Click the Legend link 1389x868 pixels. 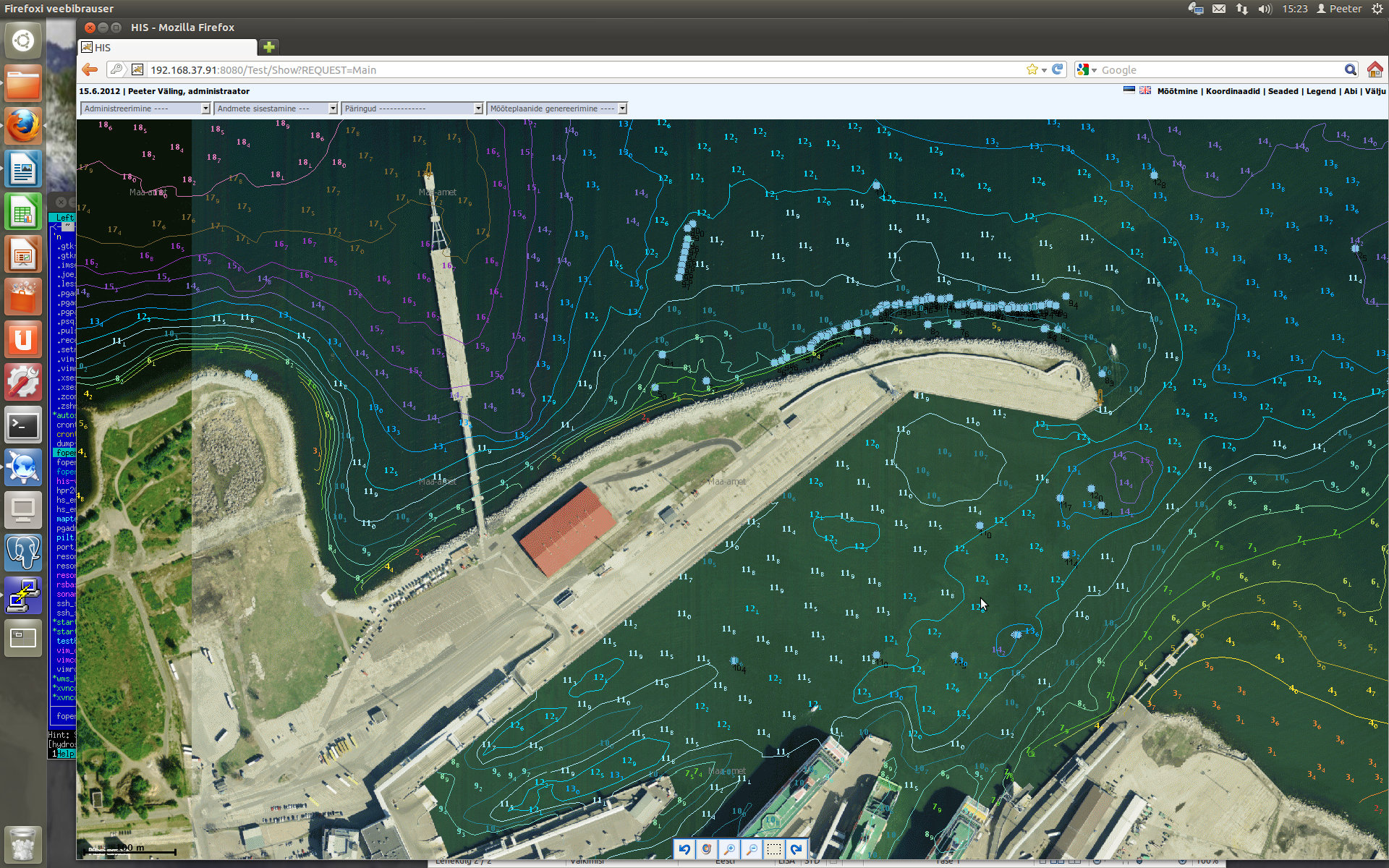pyautogui.click(x=1321, y=91)
